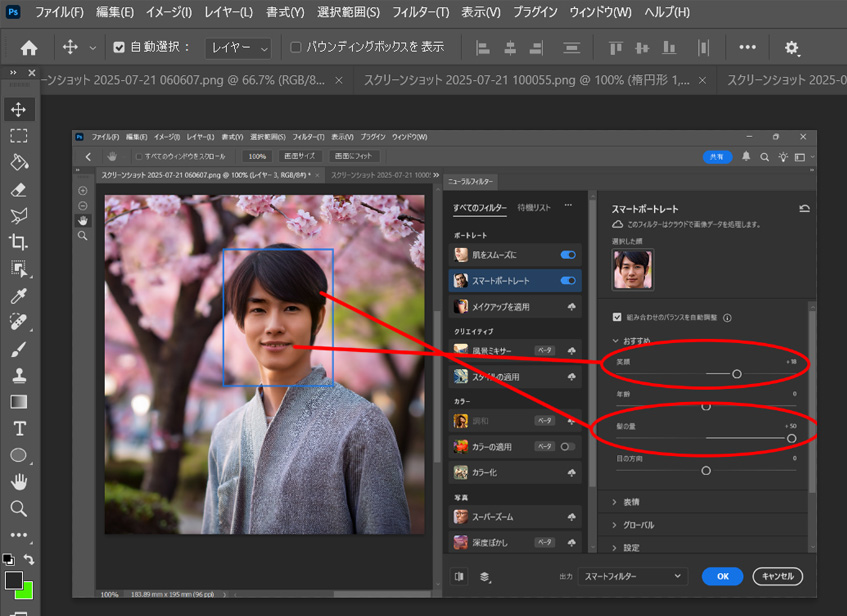
Task: Expand the 表情 section
Action: [615, 503]
